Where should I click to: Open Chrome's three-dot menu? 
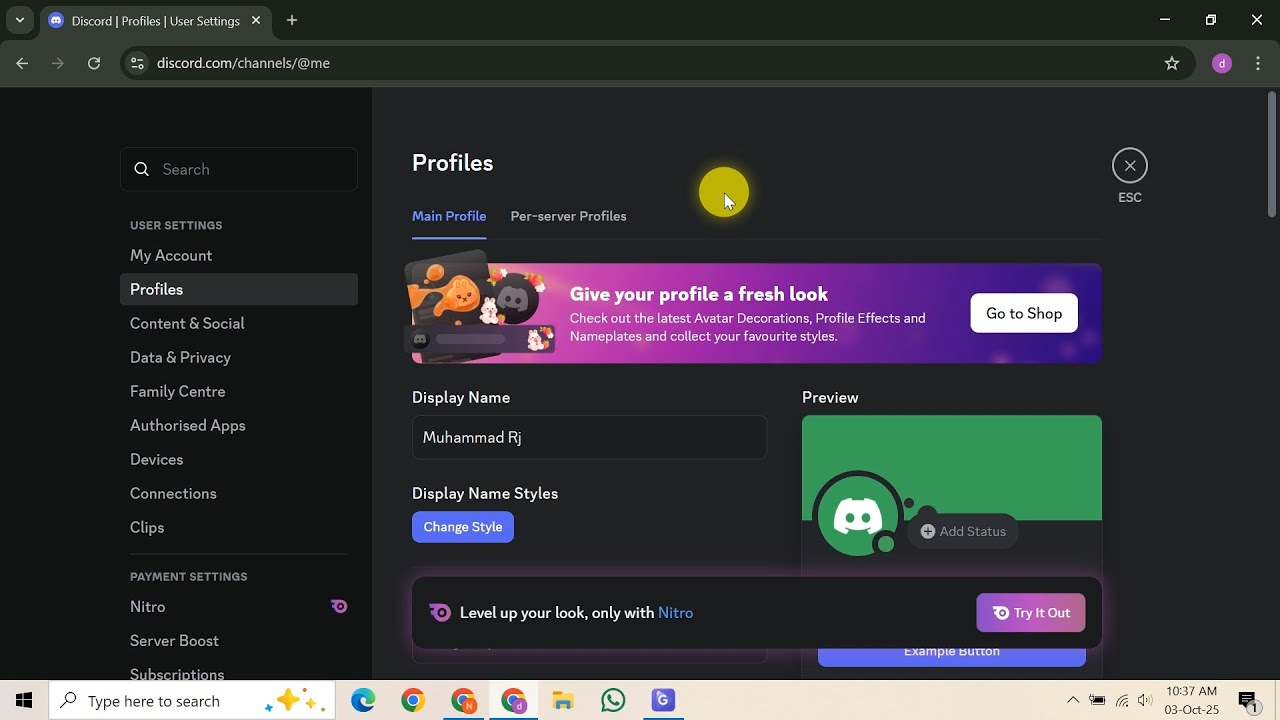click(1258, 63)
